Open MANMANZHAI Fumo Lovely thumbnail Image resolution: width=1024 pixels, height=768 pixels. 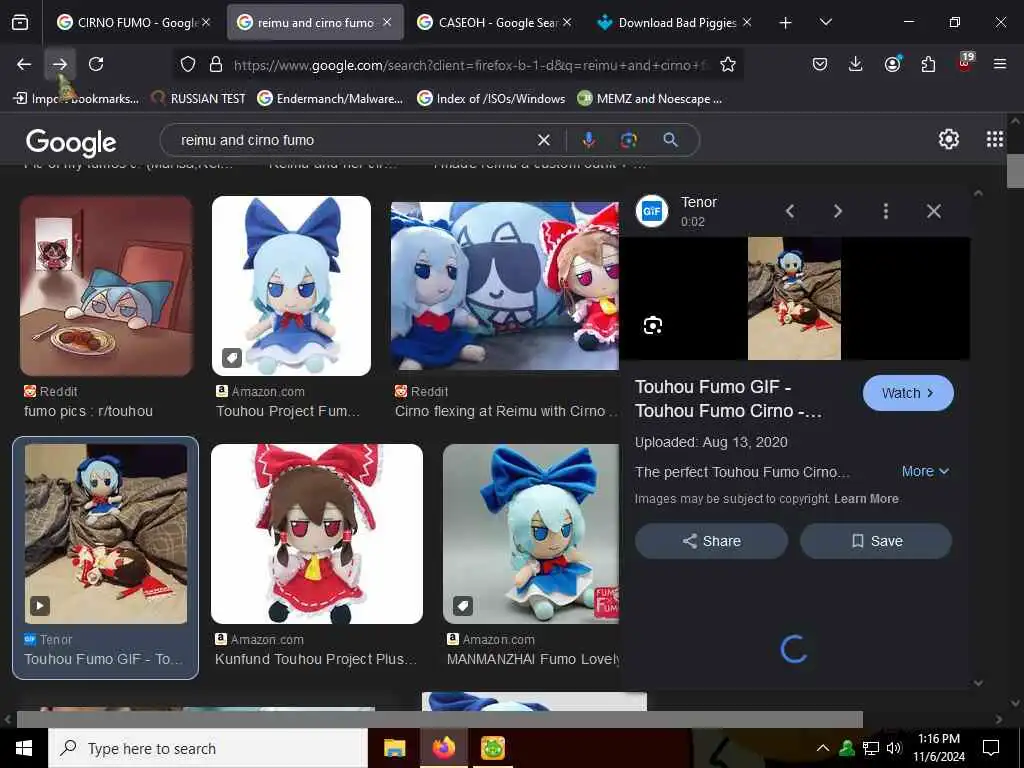[530, 534]
